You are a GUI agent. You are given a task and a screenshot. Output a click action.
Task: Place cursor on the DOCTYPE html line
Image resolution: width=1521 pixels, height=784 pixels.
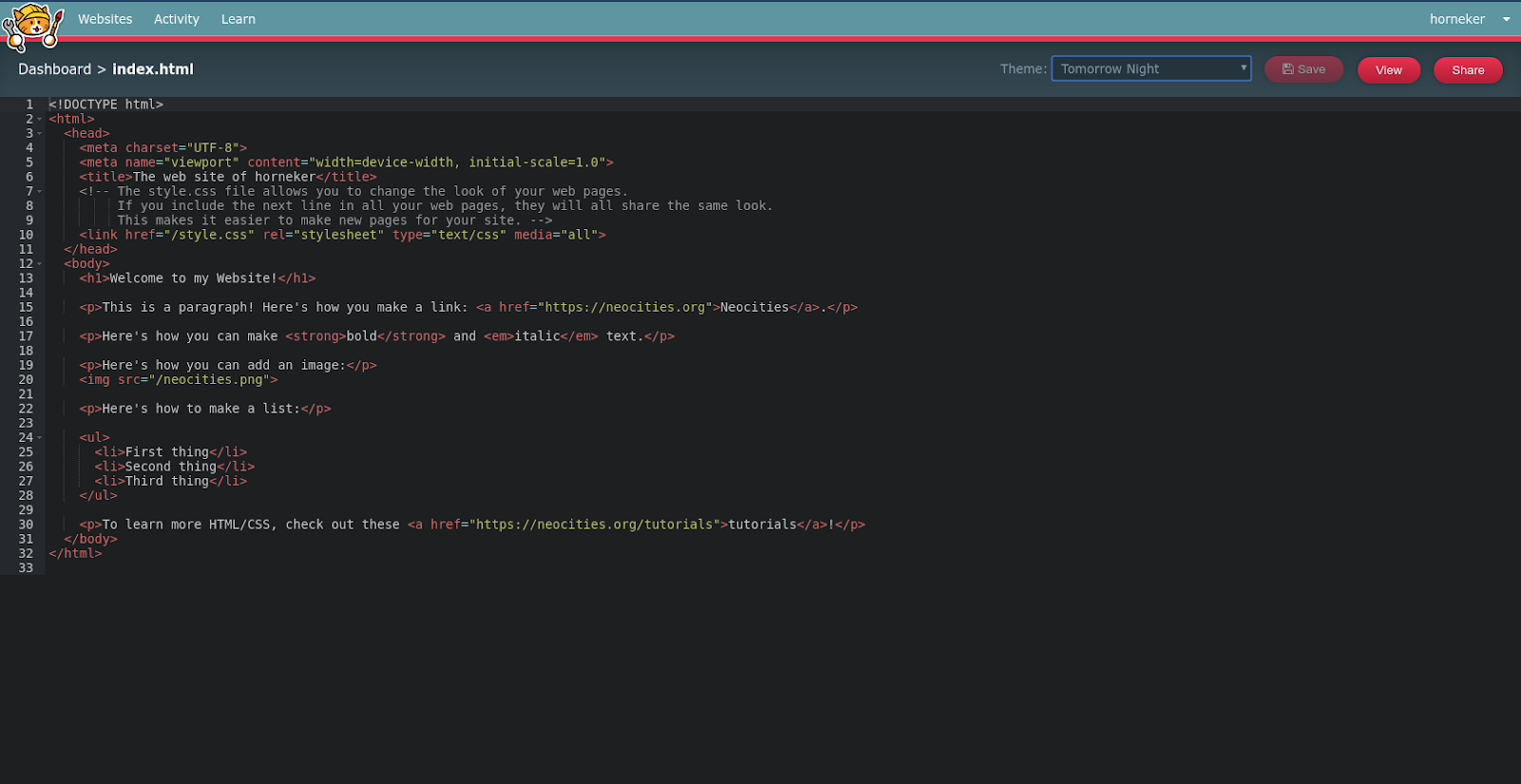click(x=106, y=105)
